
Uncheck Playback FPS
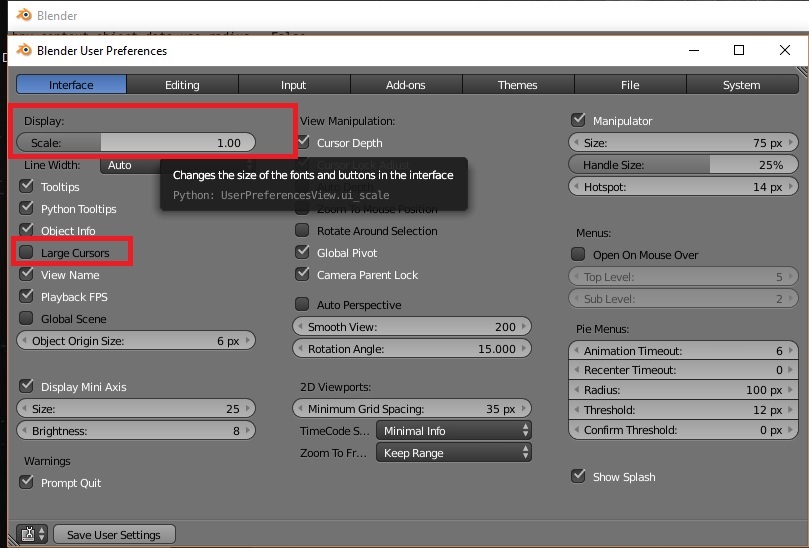click(x=26, y=296)
